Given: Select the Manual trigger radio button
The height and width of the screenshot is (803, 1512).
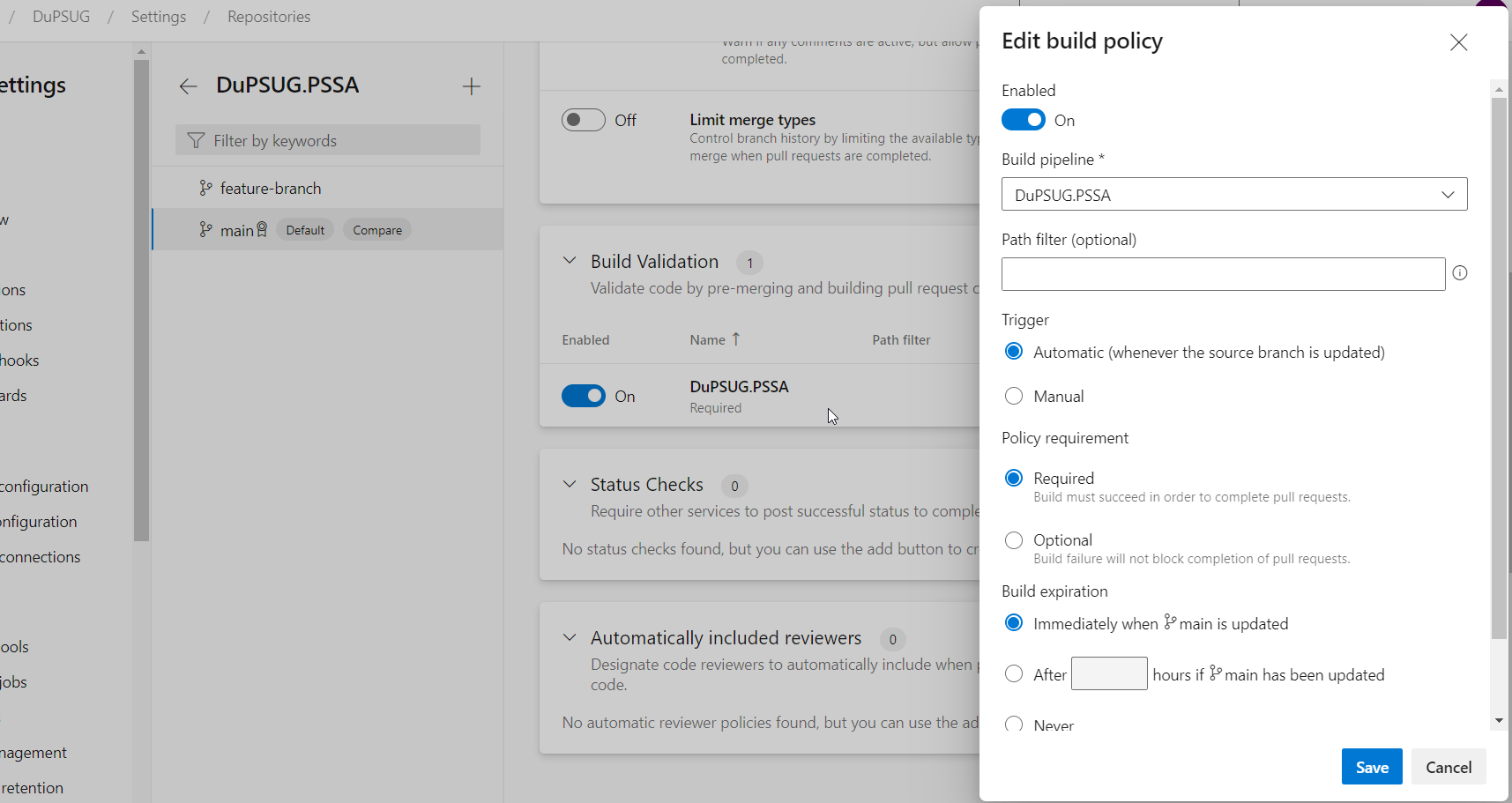Looking at the screenshot, I should [x=1014, y=396].
